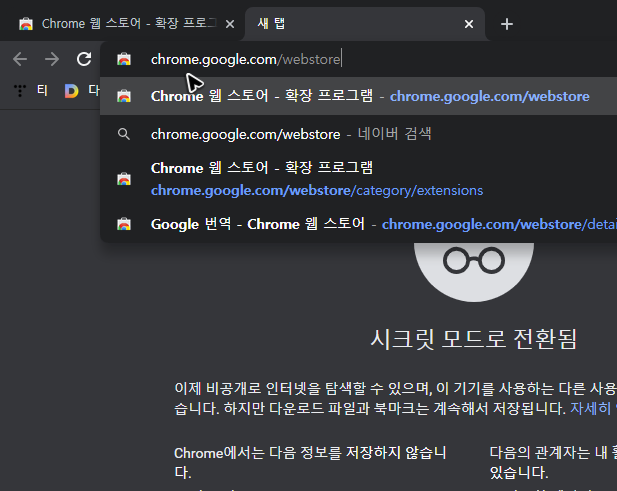Screen dimensions: 617x491
Task: Choose the highlighted Chrome 웹 스토어 - 확장 프로그램 suggestion
Action: click(358, 96)
